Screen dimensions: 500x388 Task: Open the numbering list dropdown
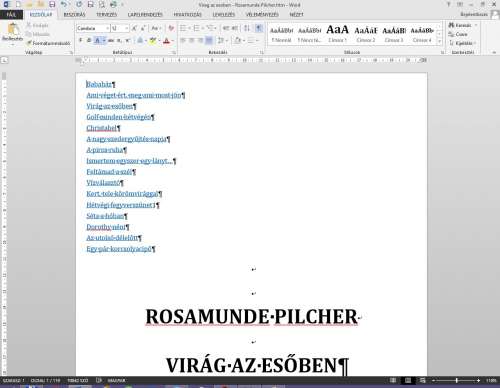pyautogui.click(x=202, y=28)
